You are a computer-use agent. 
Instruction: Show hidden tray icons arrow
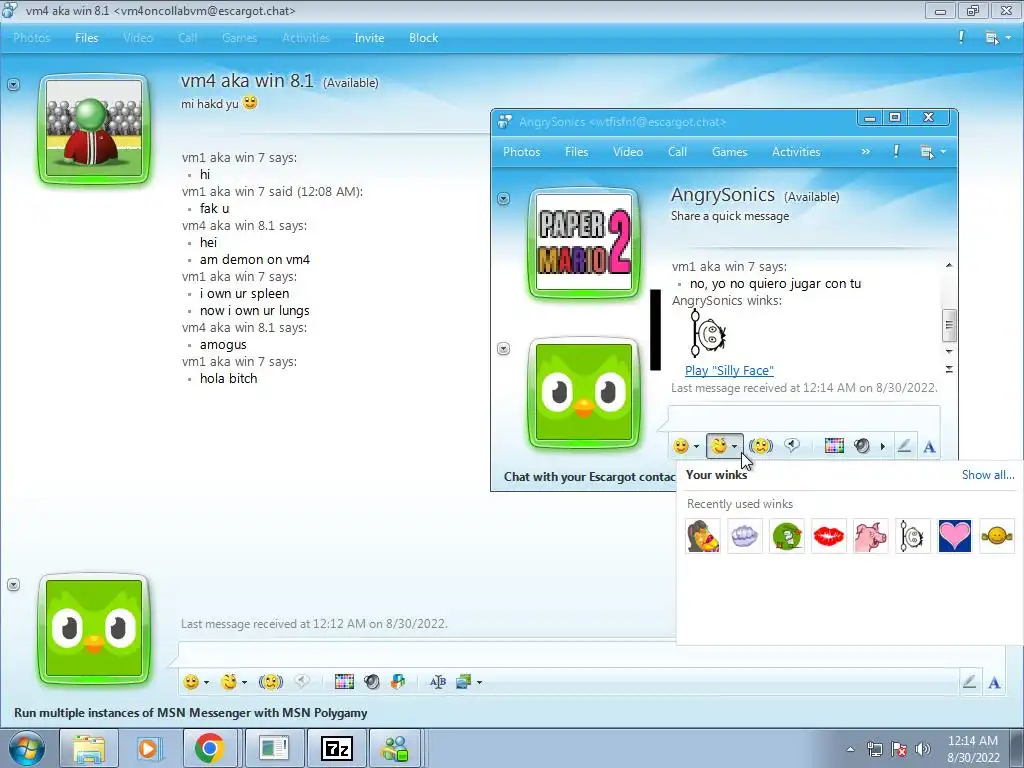click(850, 749)
